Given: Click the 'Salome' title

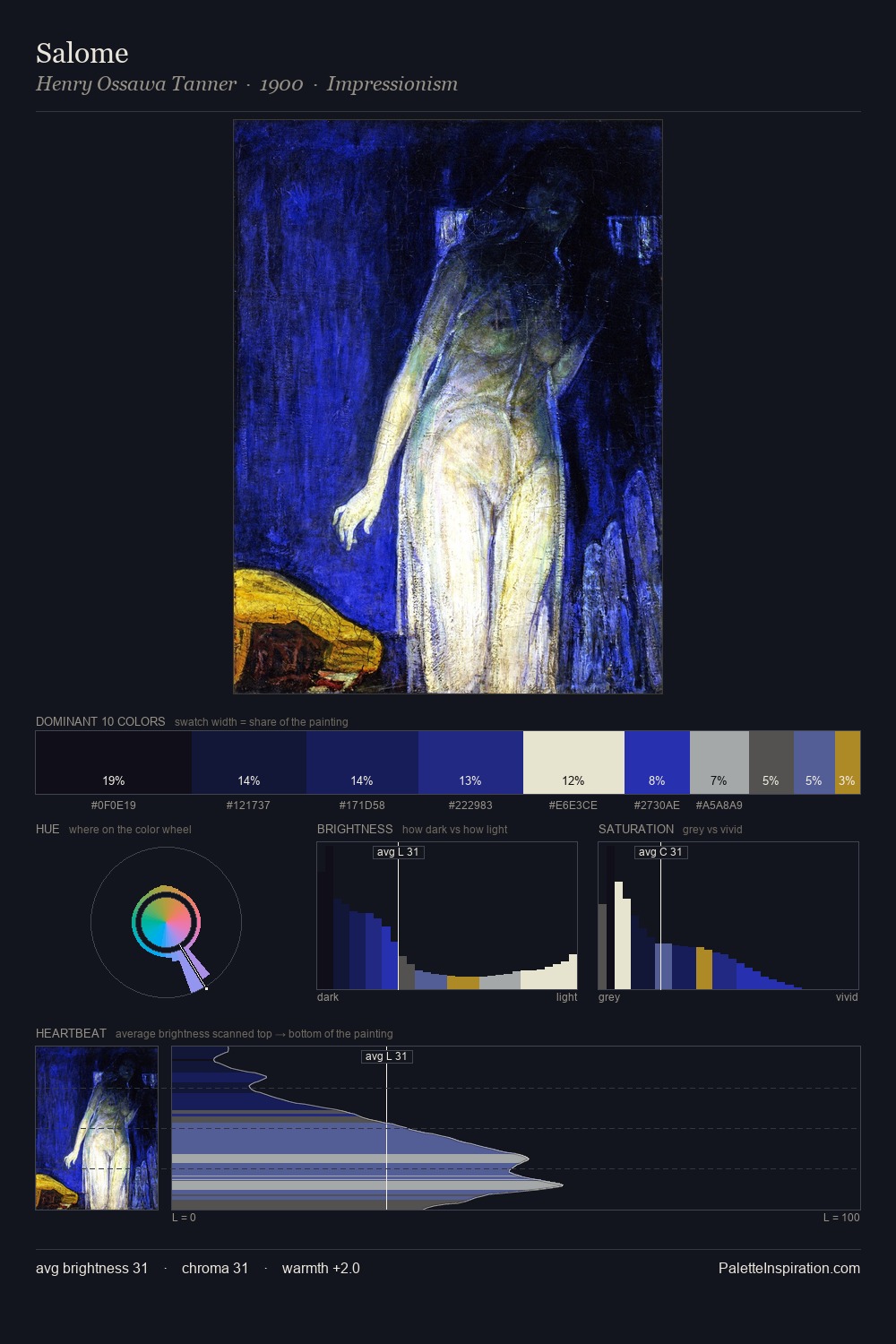Looking at the screenshot, I should [x=82, y=53].
